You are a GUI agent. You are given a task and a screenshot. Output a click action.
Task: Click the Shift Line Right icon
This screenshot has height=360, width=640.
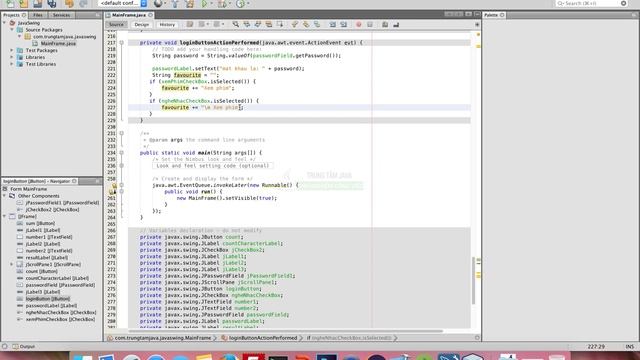click(344, 24)
